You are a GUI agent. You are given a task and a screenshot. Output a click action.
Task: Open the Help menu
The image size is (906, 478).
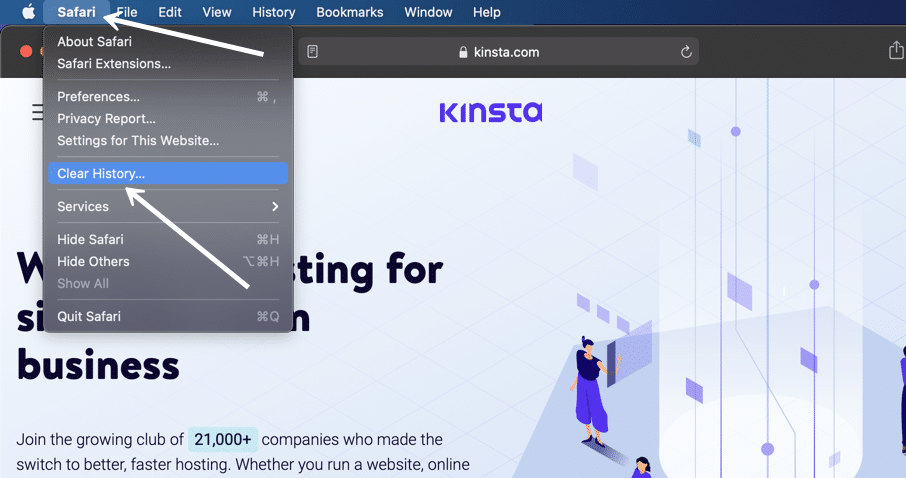(x=486, y=12)
